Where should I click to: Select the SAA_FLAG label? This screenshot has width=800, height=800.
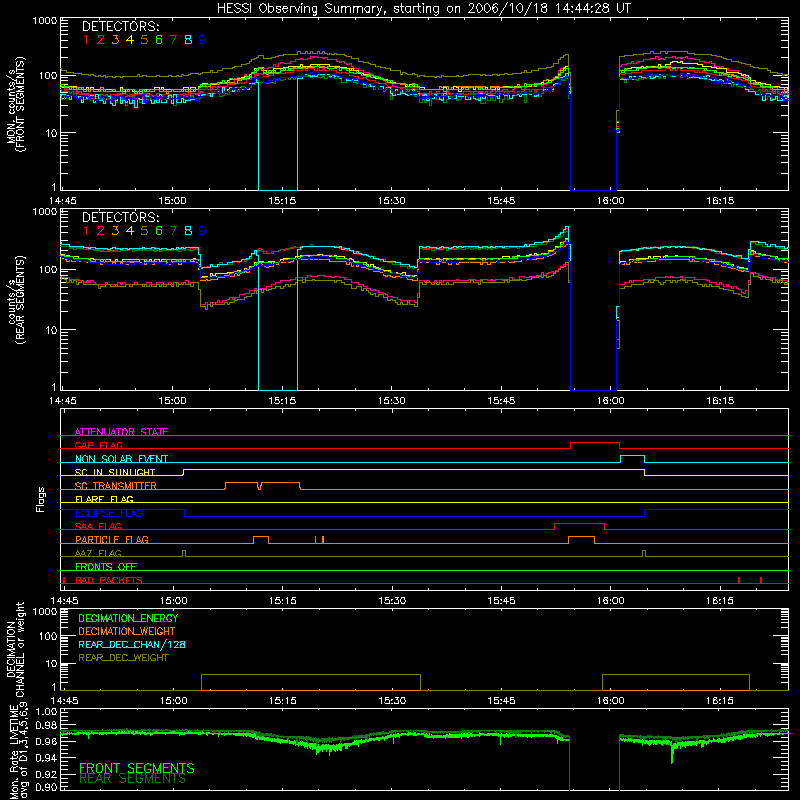click(x=98, y=526)
